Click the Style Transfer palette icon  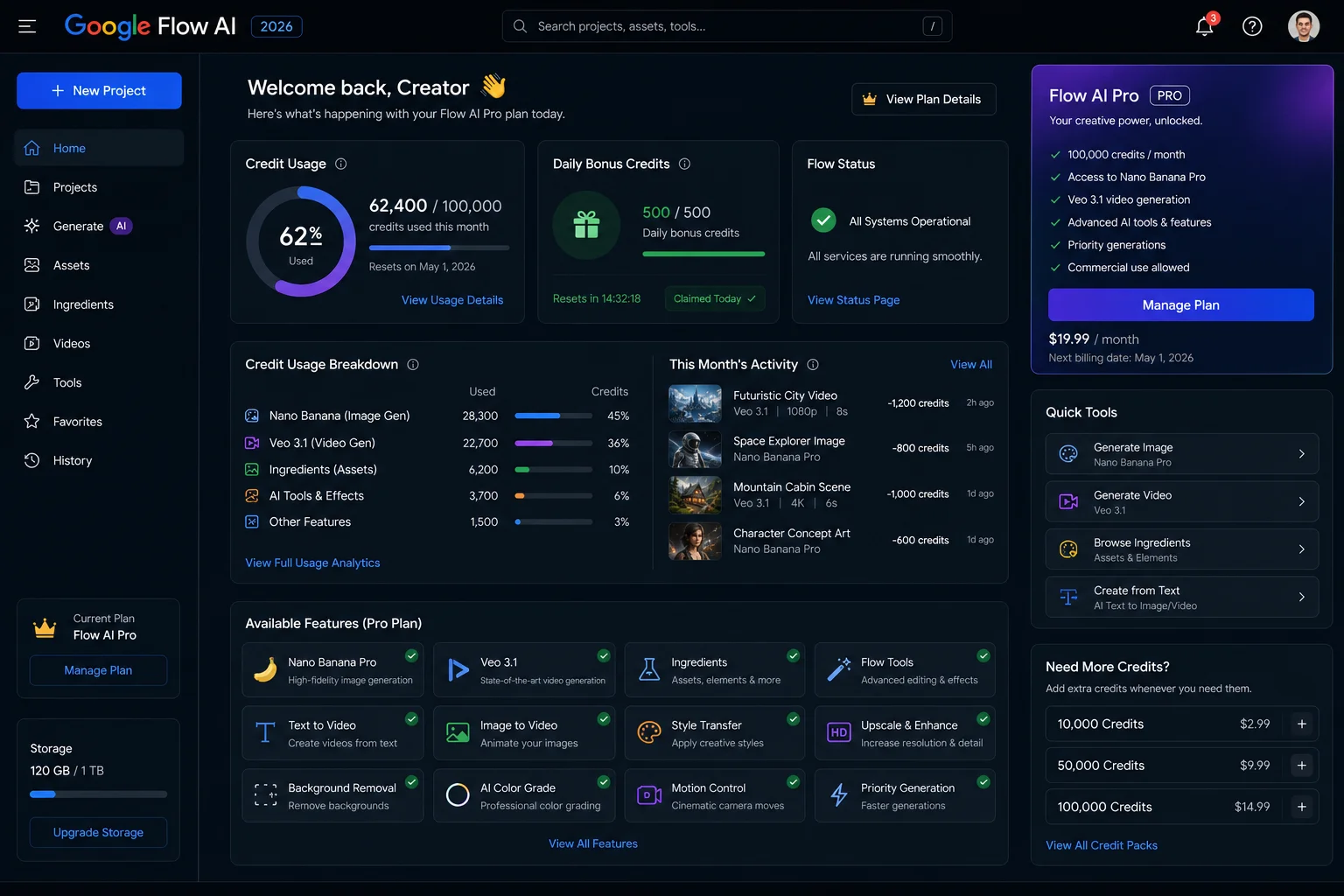(x=649, y=733)
